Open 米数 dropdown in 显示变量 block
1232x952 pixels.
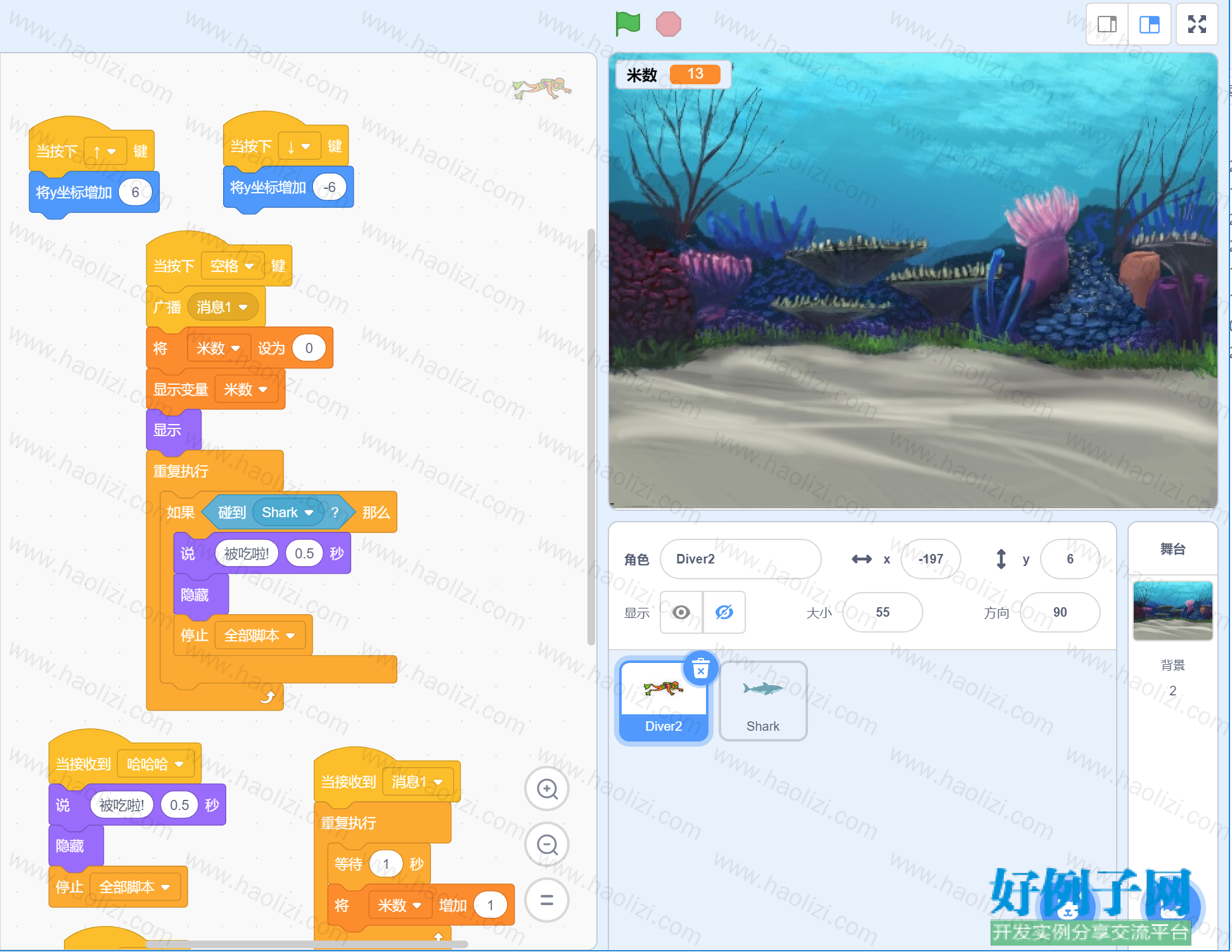click(245, 390)
